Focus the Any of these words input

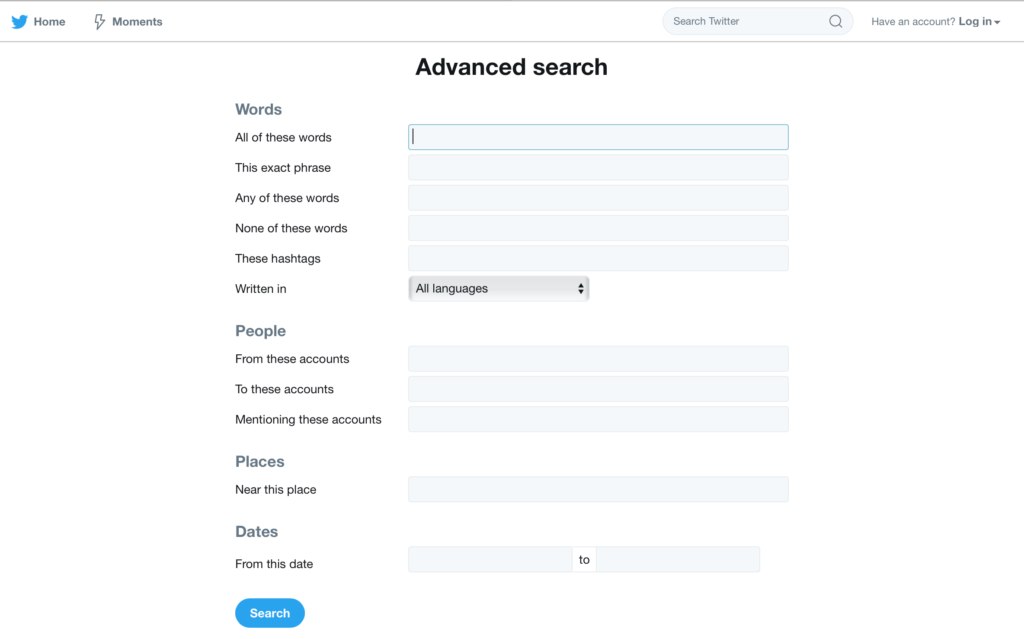597,197
